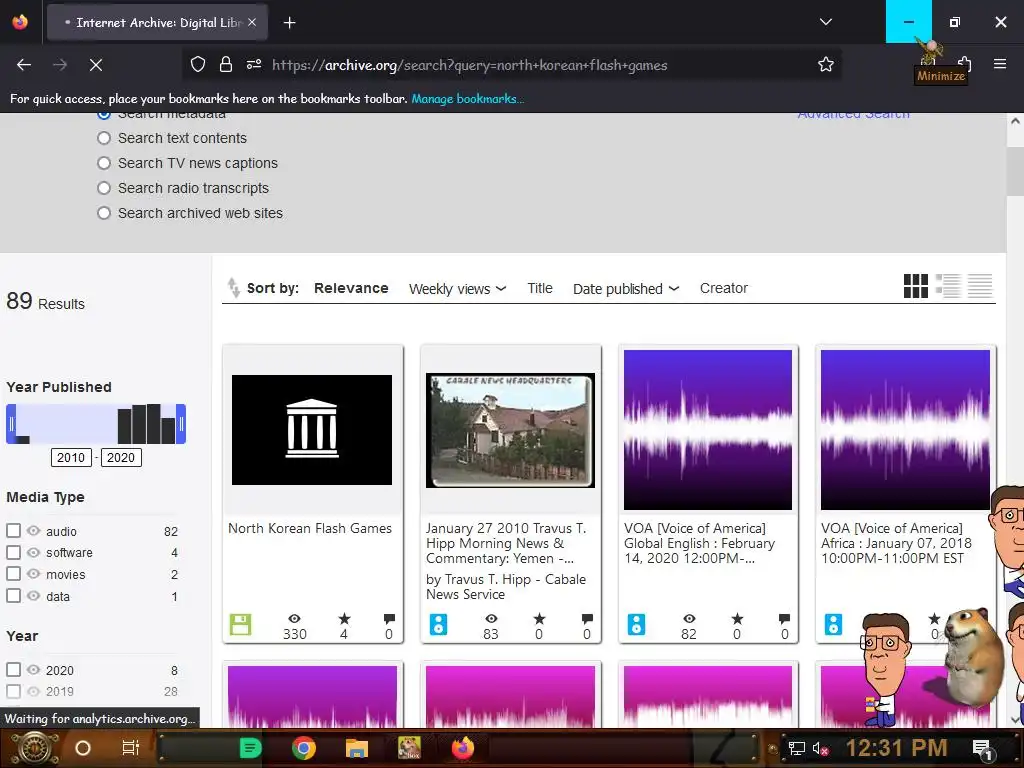1024x768 pixels.
Task: Open extensions puzzle icon in toolbar
Action: point(965,63)
